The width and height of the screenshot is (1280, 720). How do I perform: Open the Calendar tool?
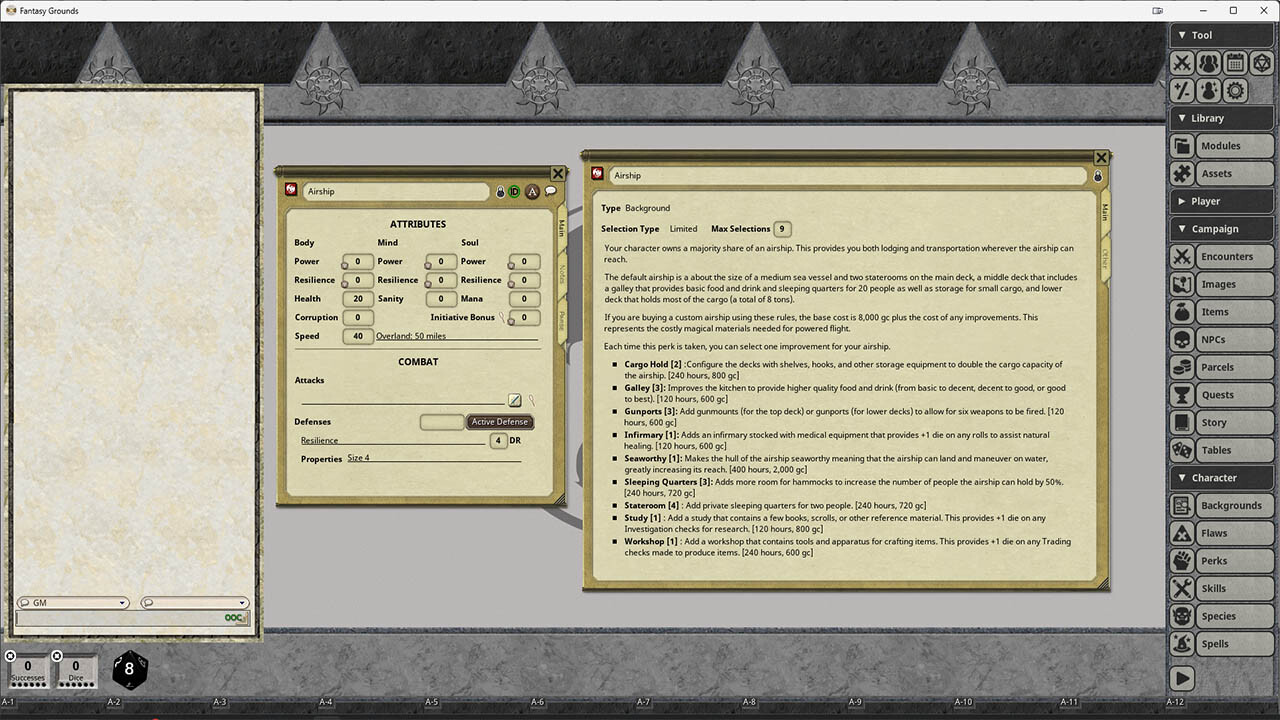point(1233,62)
